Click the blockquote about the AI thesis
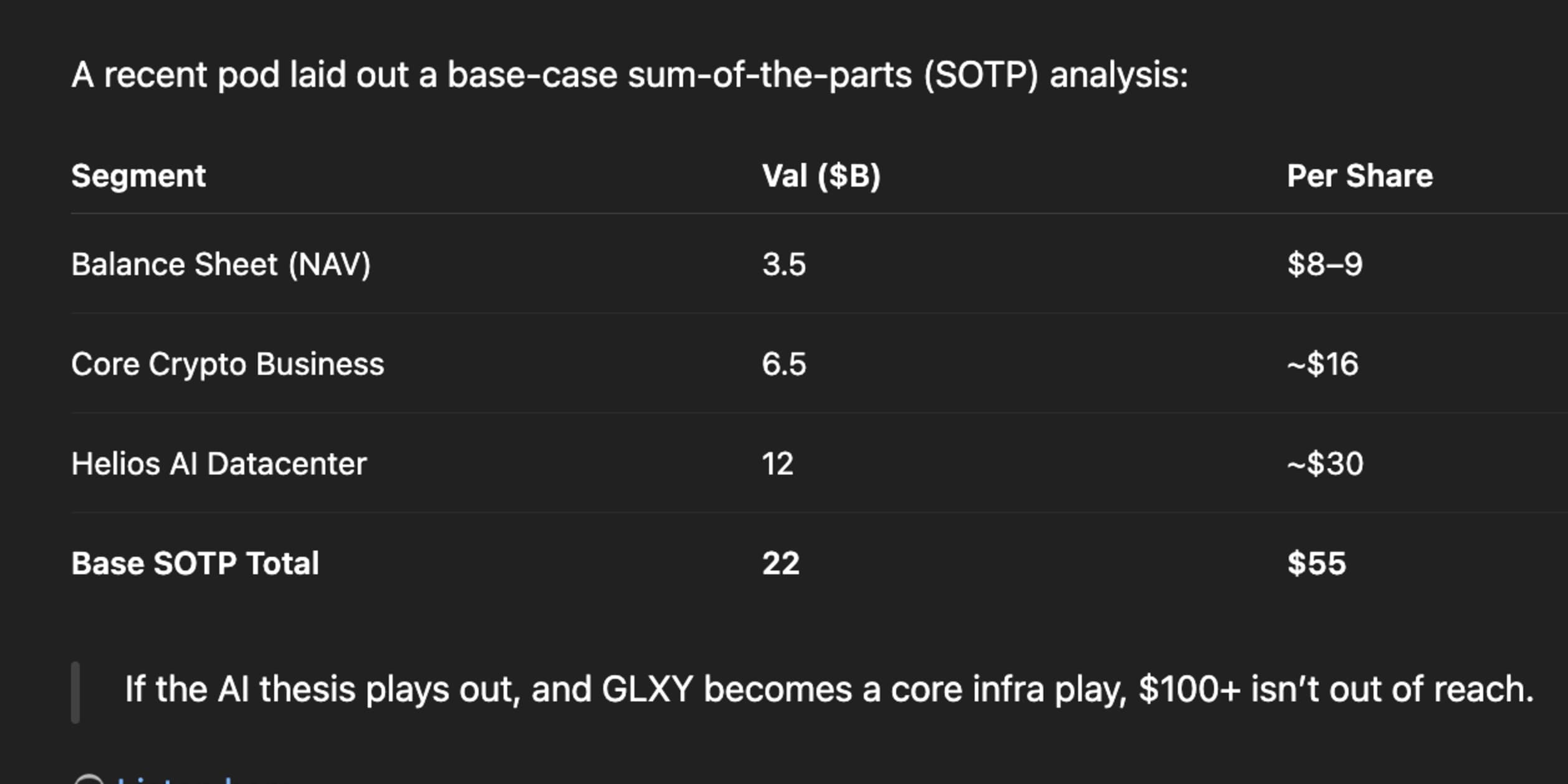 829,689
